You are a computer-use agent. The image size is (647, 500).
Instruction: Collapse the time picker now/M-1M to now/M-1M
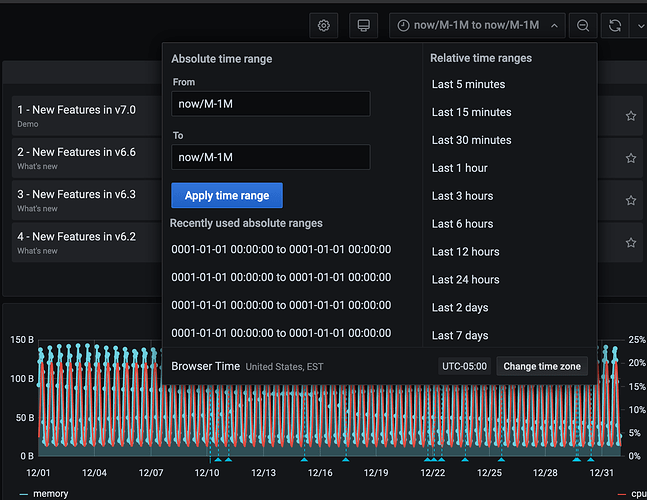click(x=477, y=26)
